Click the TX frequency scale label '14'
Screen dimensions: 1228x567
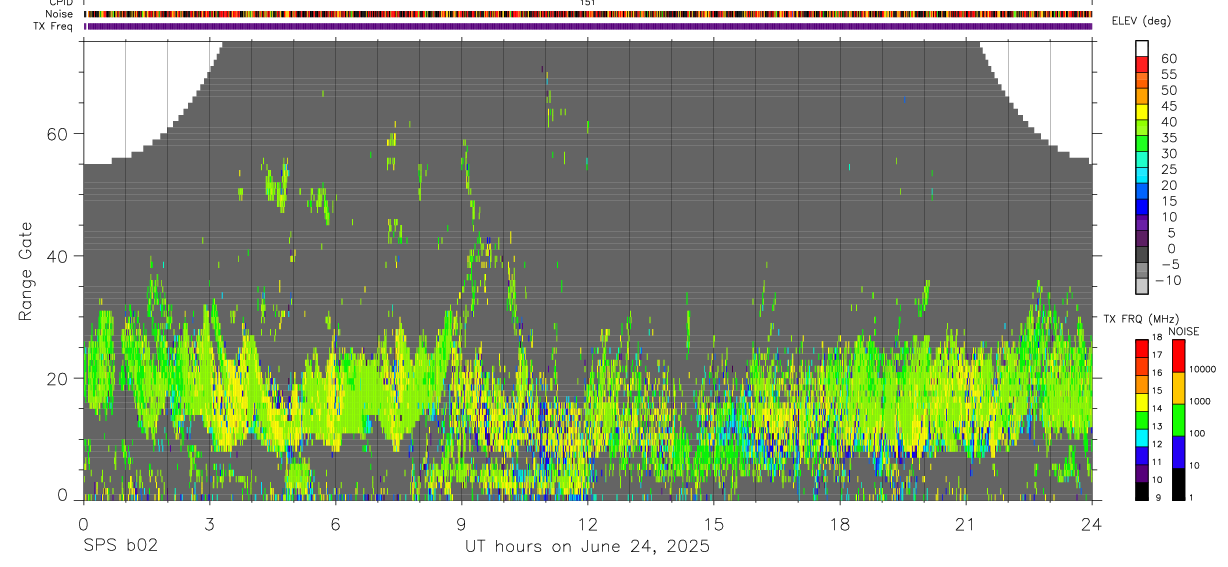tap(1158, 408)
